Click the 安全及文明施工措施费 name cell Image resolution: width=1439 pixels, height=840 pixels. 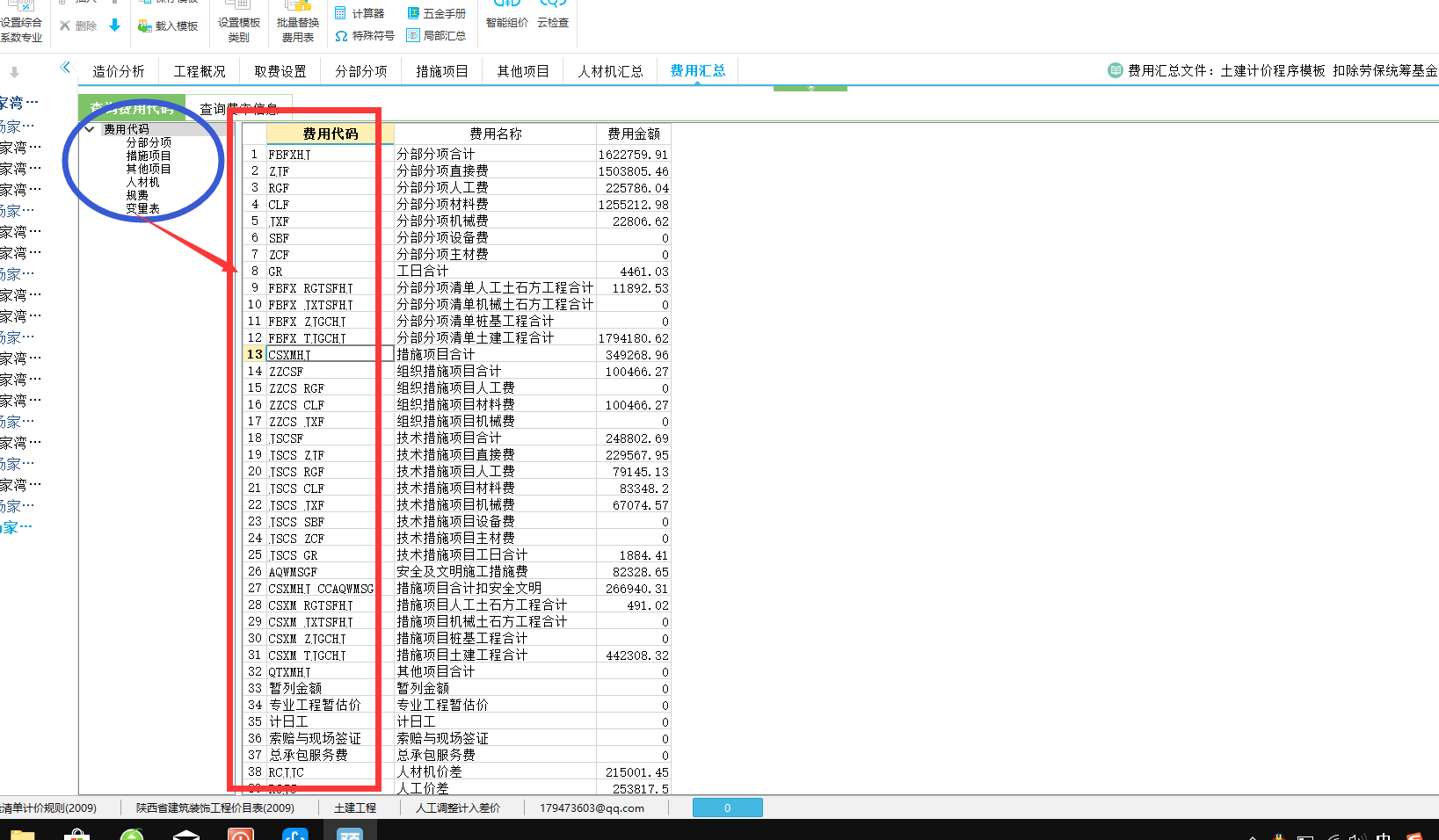(496, 571)
